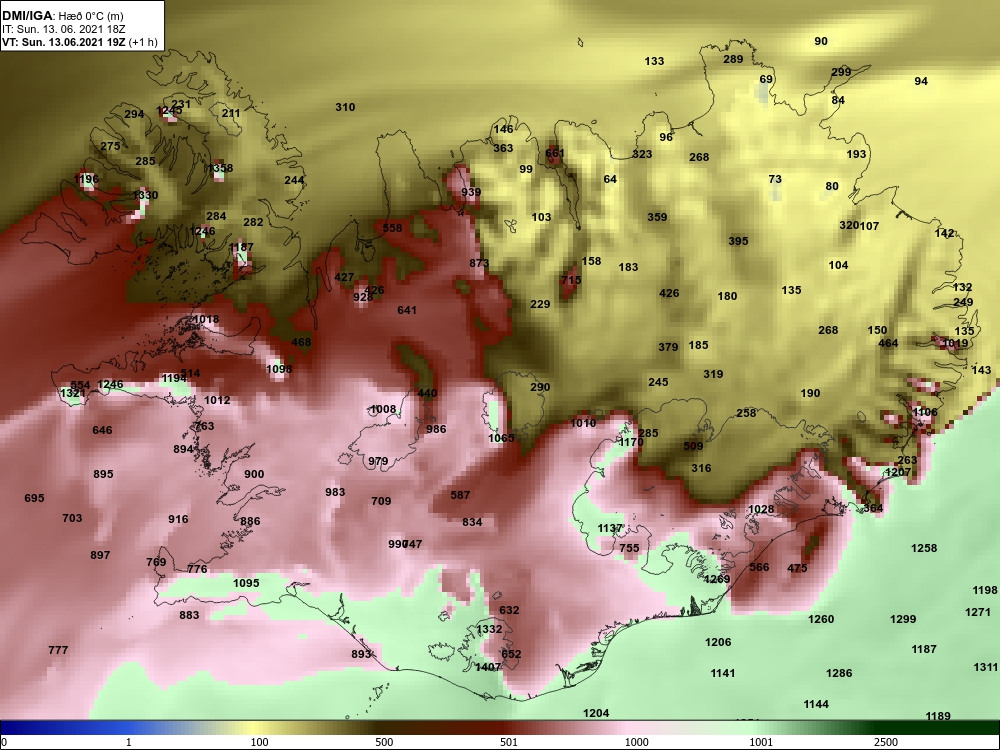Click the map value 1137
1000x750 pixels.
coord(610,528)
